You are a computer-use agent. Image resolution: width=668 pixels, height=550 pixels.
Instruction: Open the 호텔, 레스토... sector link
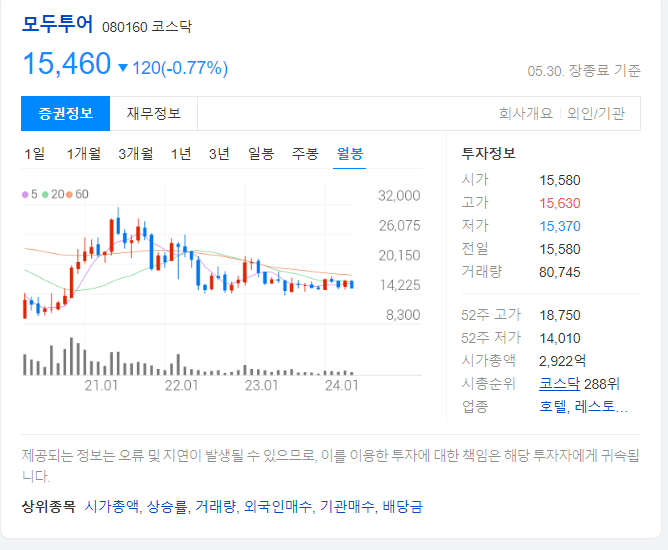(583, 406)
